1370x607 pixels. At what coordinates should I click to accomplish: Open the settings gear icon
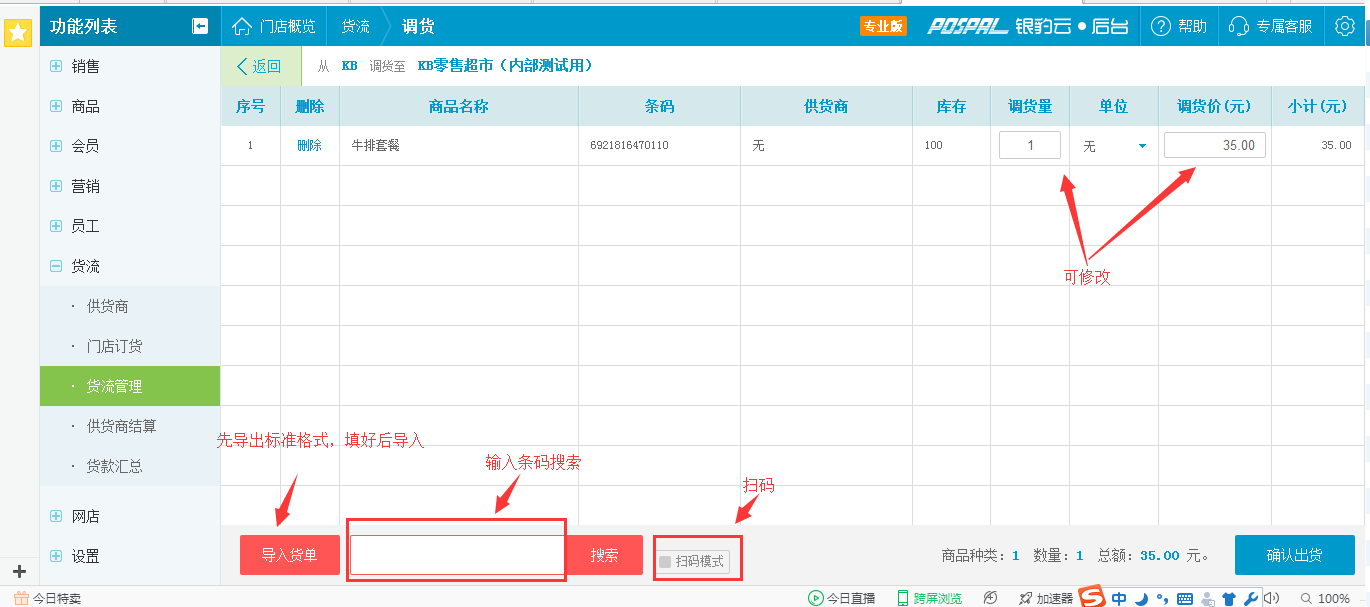[x=1346, y=26]
